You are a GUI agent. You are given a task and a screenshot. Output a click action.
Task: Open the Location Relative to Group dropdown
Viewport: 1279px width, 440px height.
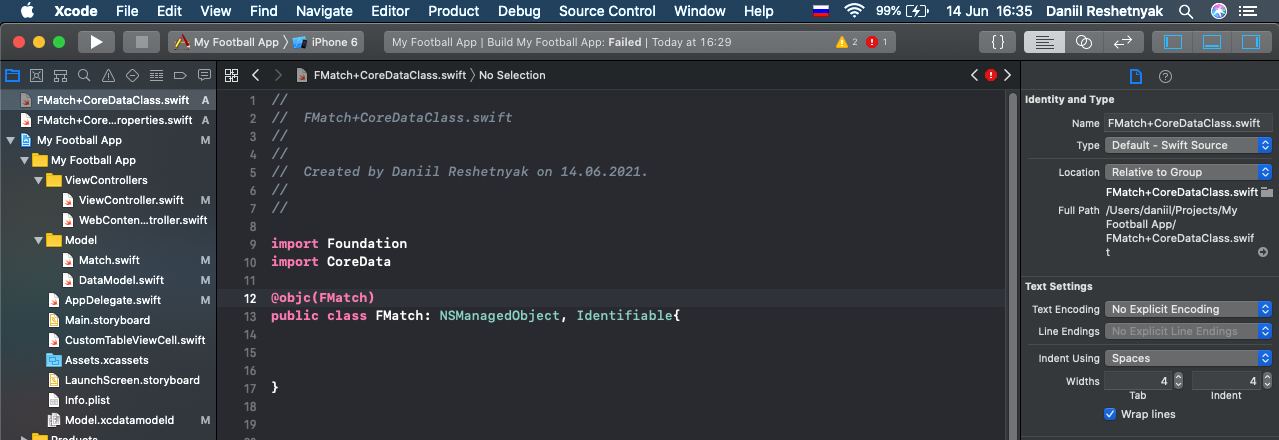1188,172
